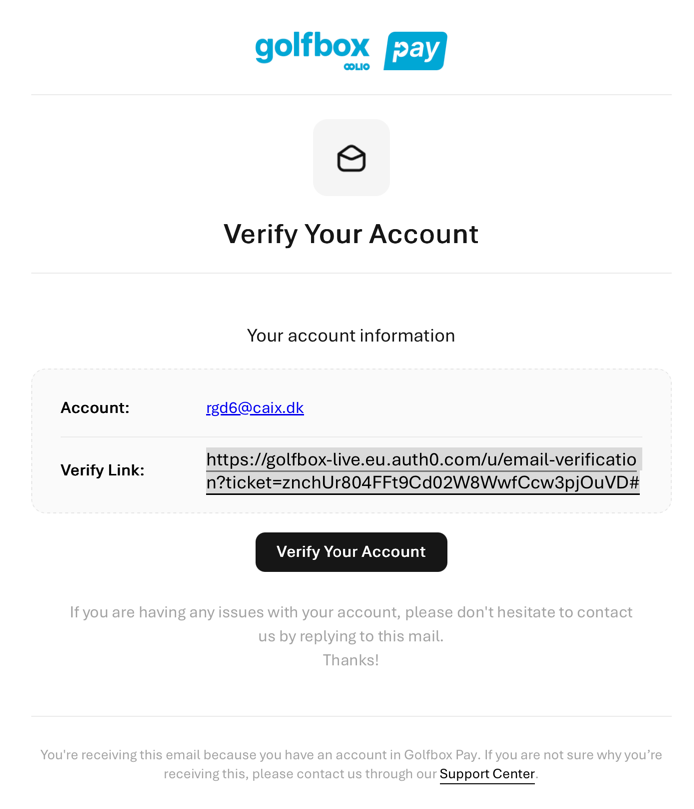The image size is (694, 809).
Task: Select the bold "Account:" label
Action: point(95,408)
